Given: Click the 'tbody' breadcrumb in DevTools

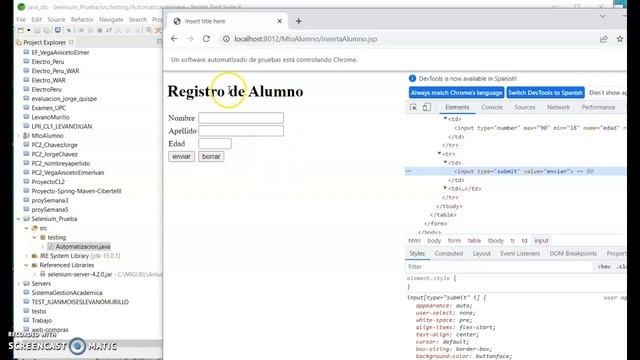Looking at the screenshot, I should 496,240.
